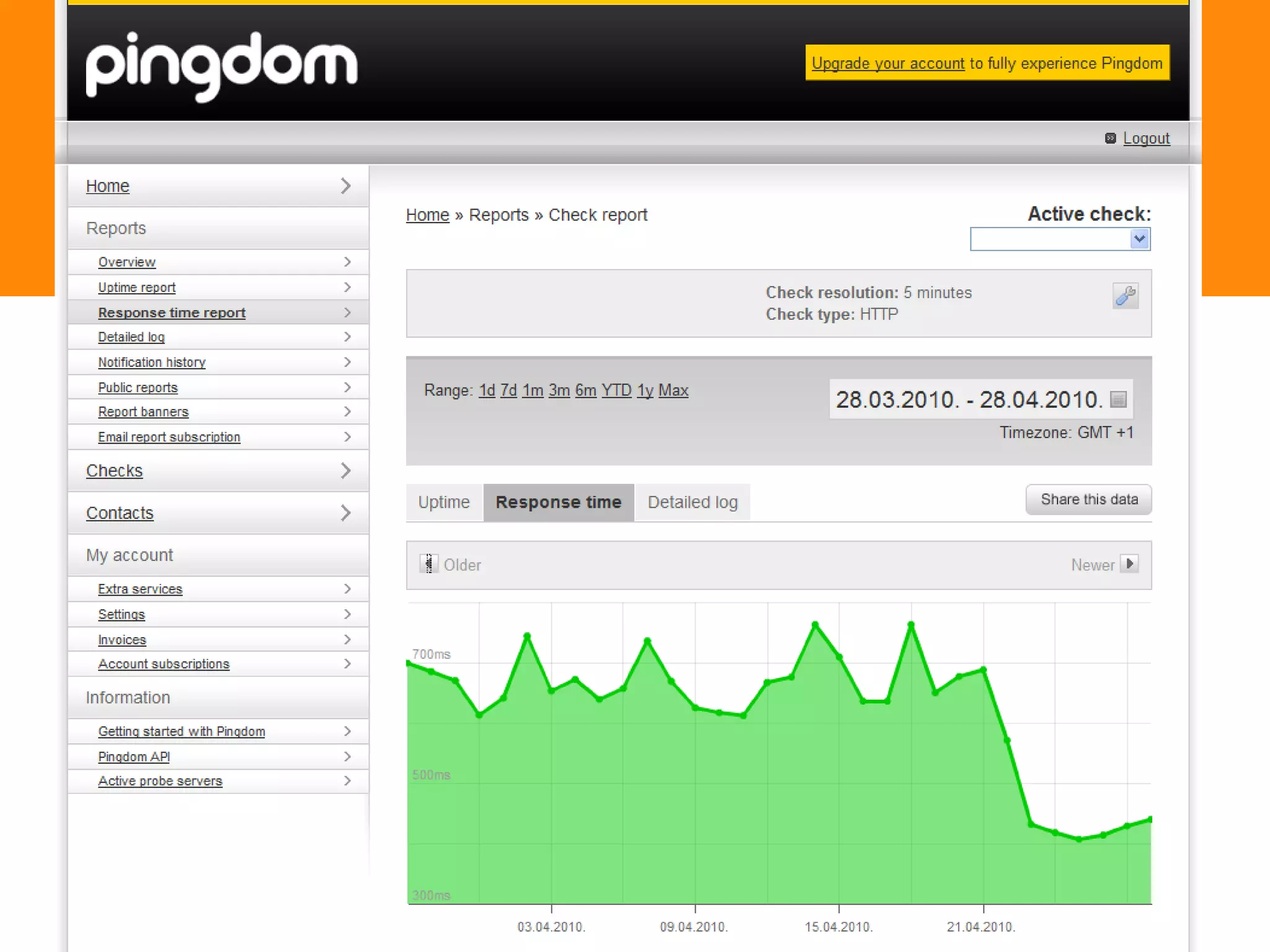Open Contacts section in sidebar
The image size is (1270, 952).
point(120,513)
